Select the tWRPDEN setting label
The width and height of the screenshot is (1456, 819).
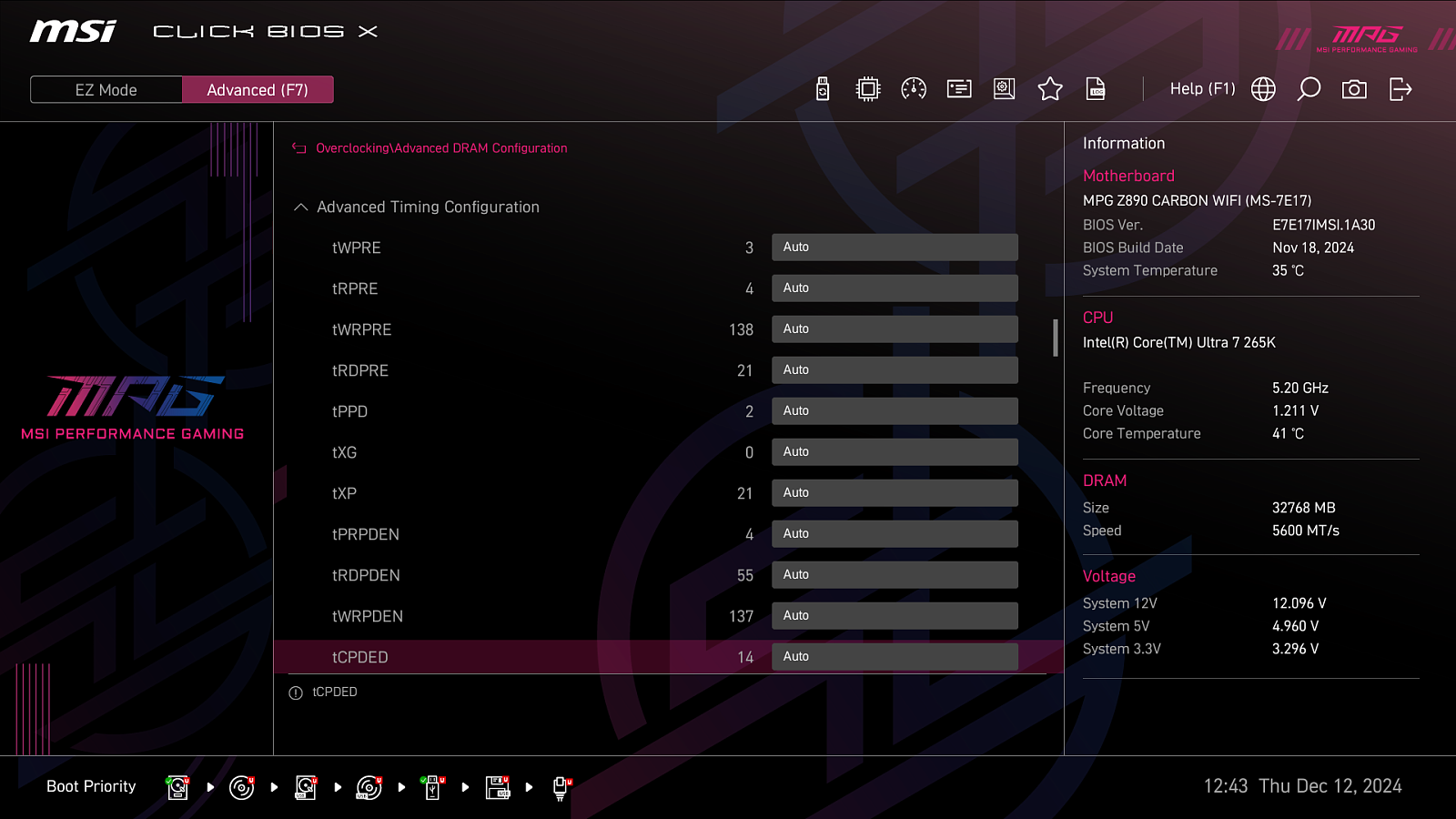[368, 616]
